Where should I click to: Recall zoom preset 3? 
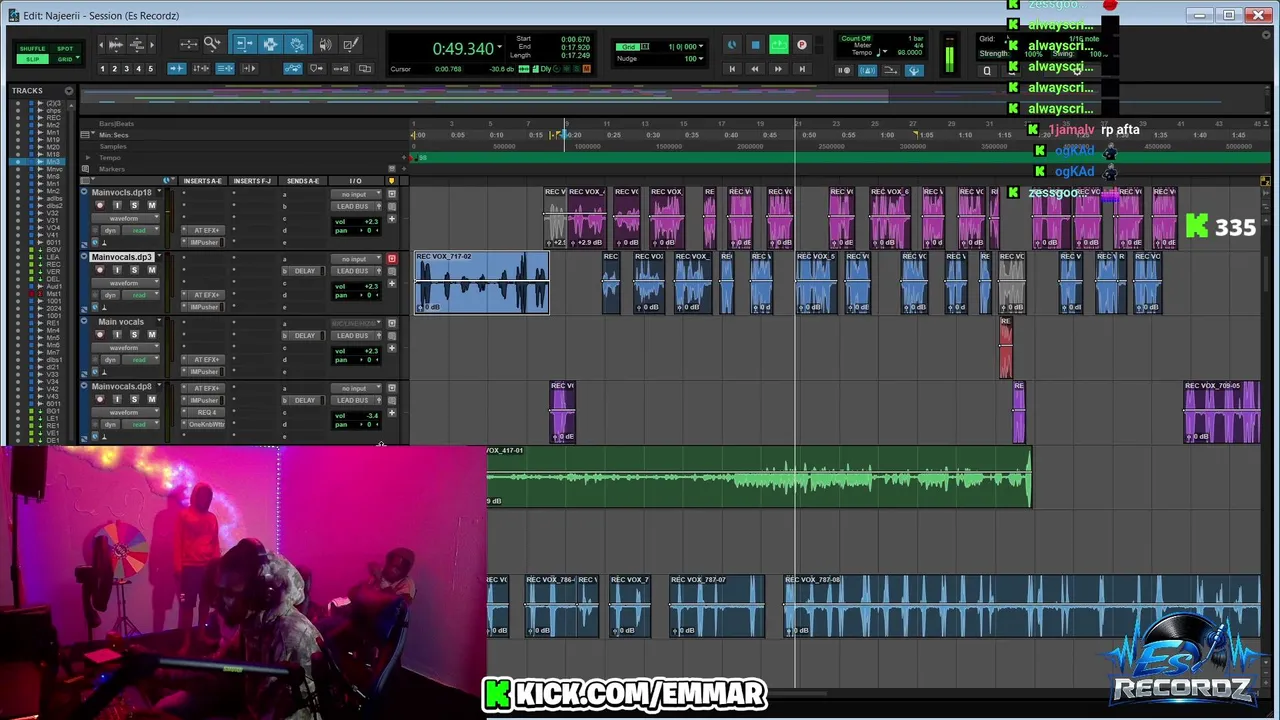click(x=126, y=69)
